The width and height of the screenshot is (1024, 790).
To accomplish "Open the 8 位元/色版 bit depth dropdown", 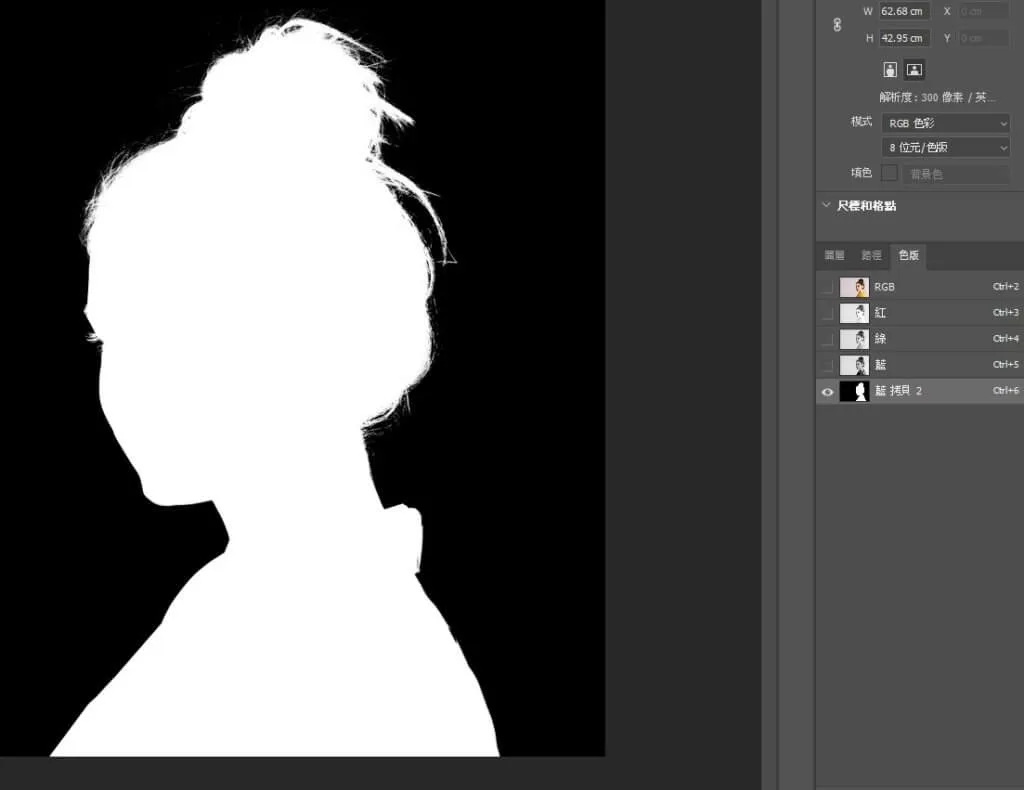I will [x=946, y=148].
